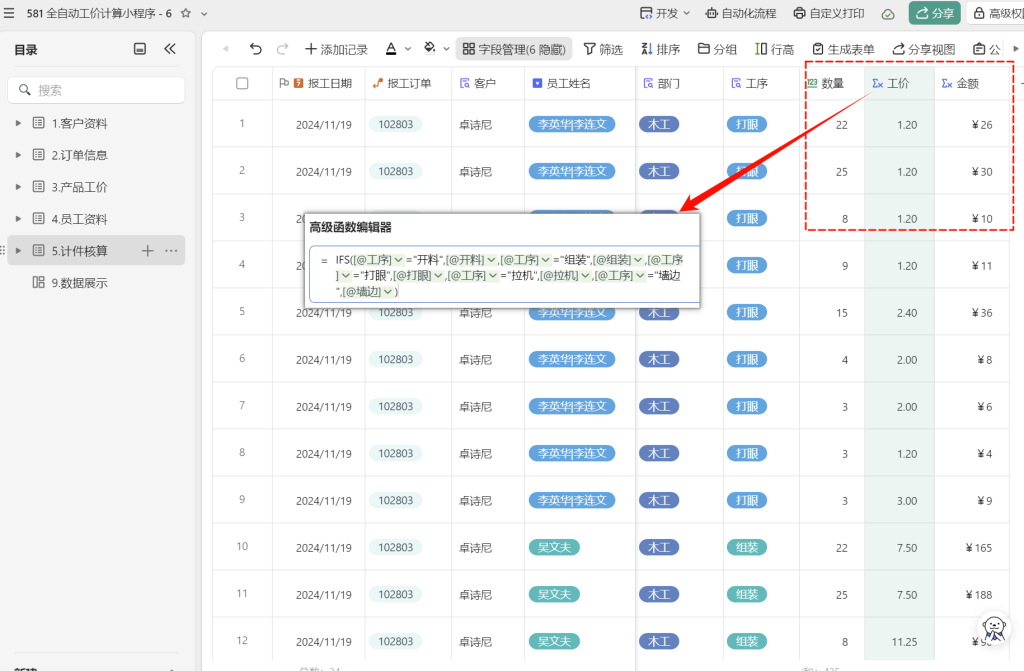Click the font color A icon
Image resolution: width=1024 pixels, height=671 pixels.
click(391, 48)
